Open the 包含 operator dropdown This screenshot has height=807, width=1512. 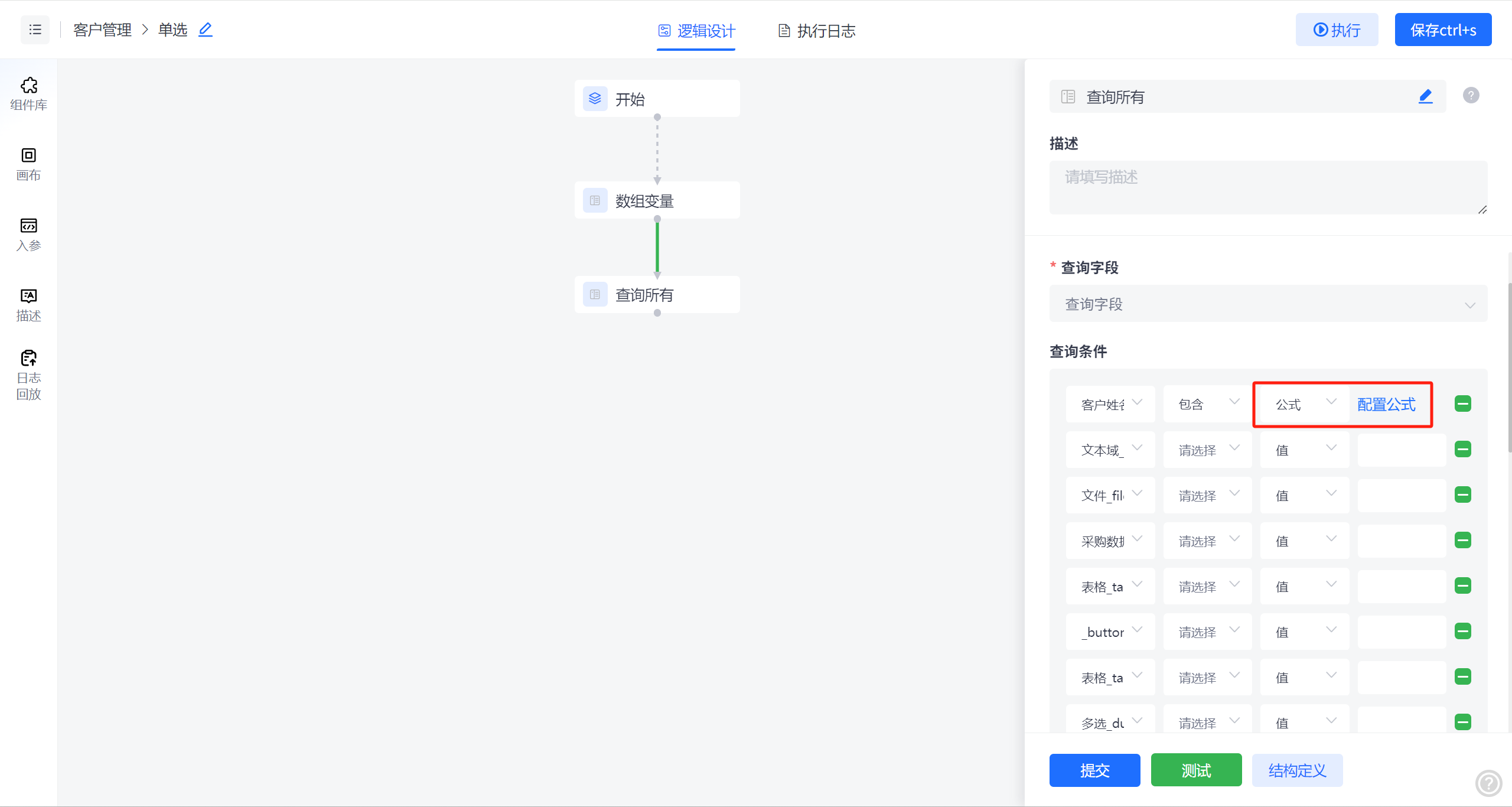click(x=1207, y=404)
